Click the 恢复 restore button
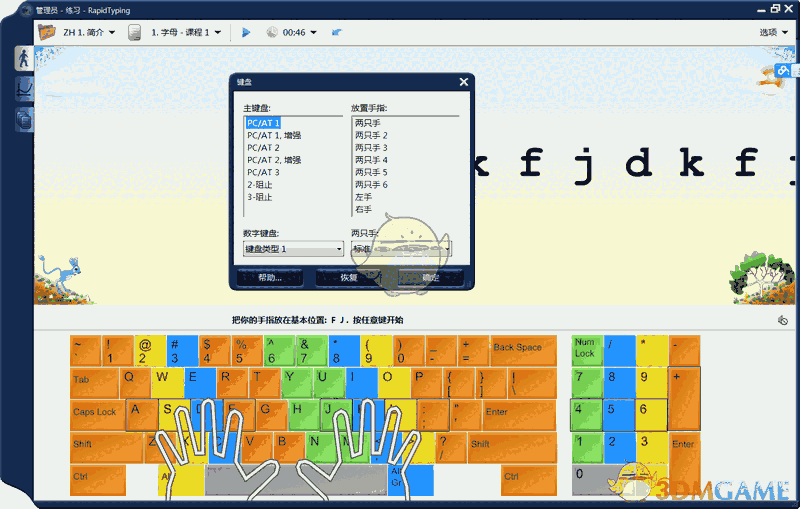 [348, 277]
